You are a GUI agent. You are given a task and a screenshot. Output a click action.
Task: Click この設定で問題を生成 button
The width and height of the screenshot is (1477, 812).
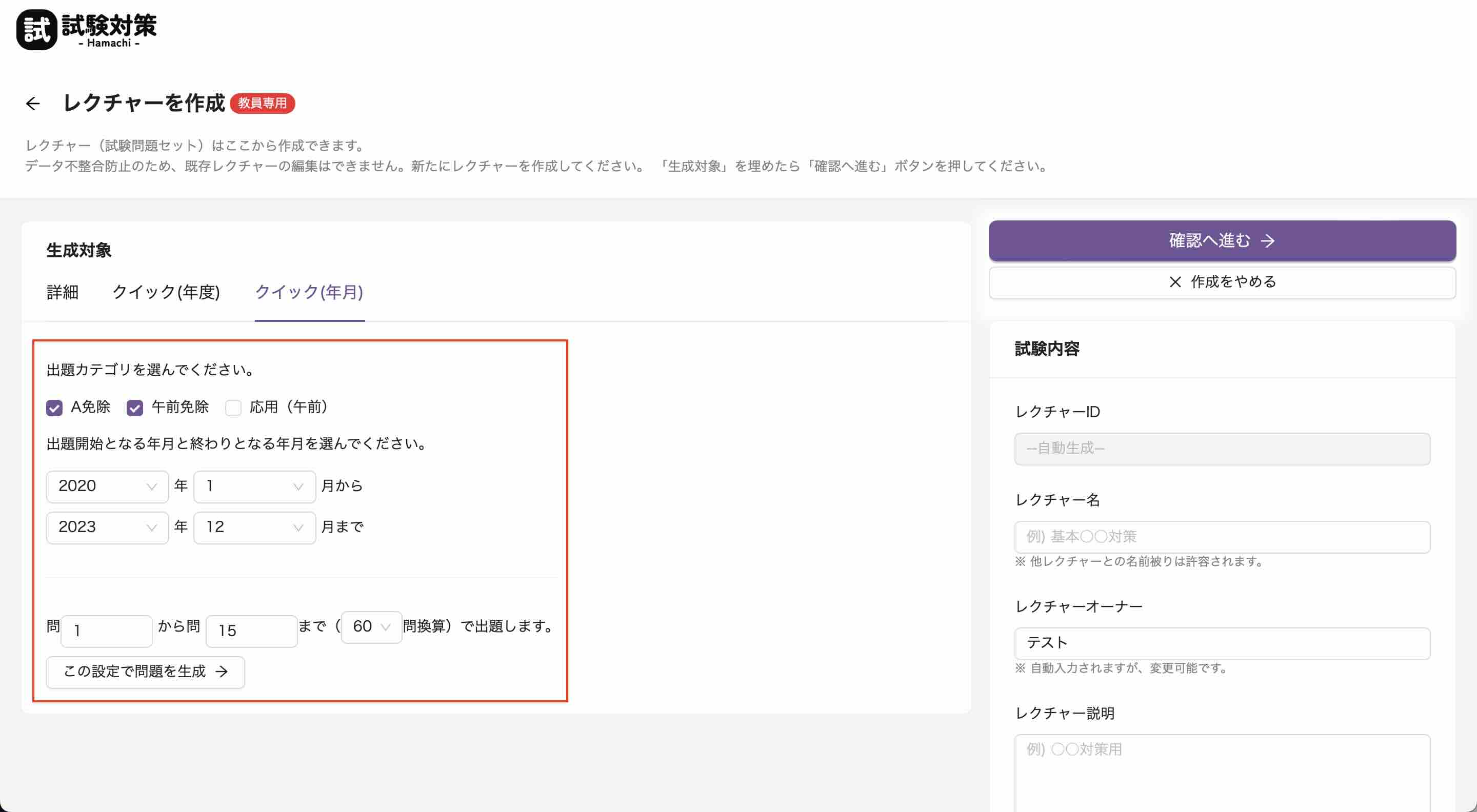[146, 672]
